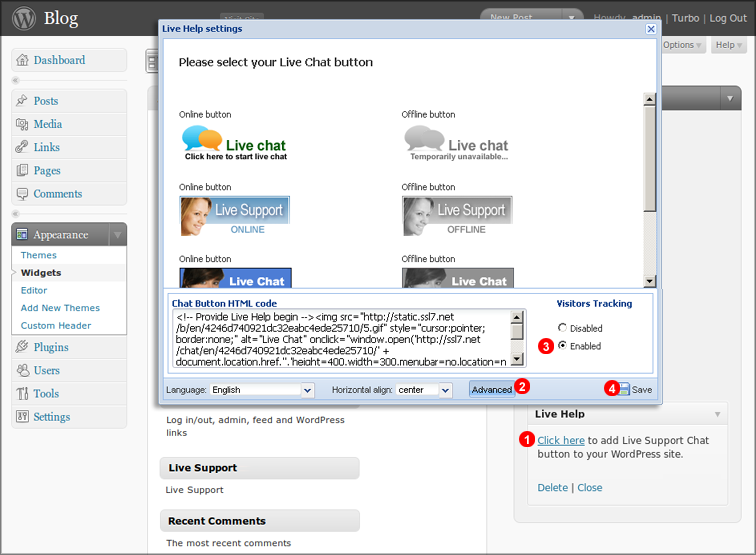756x555 pixels.
Task: Open the Language dropdown
Action: [308, 390]
